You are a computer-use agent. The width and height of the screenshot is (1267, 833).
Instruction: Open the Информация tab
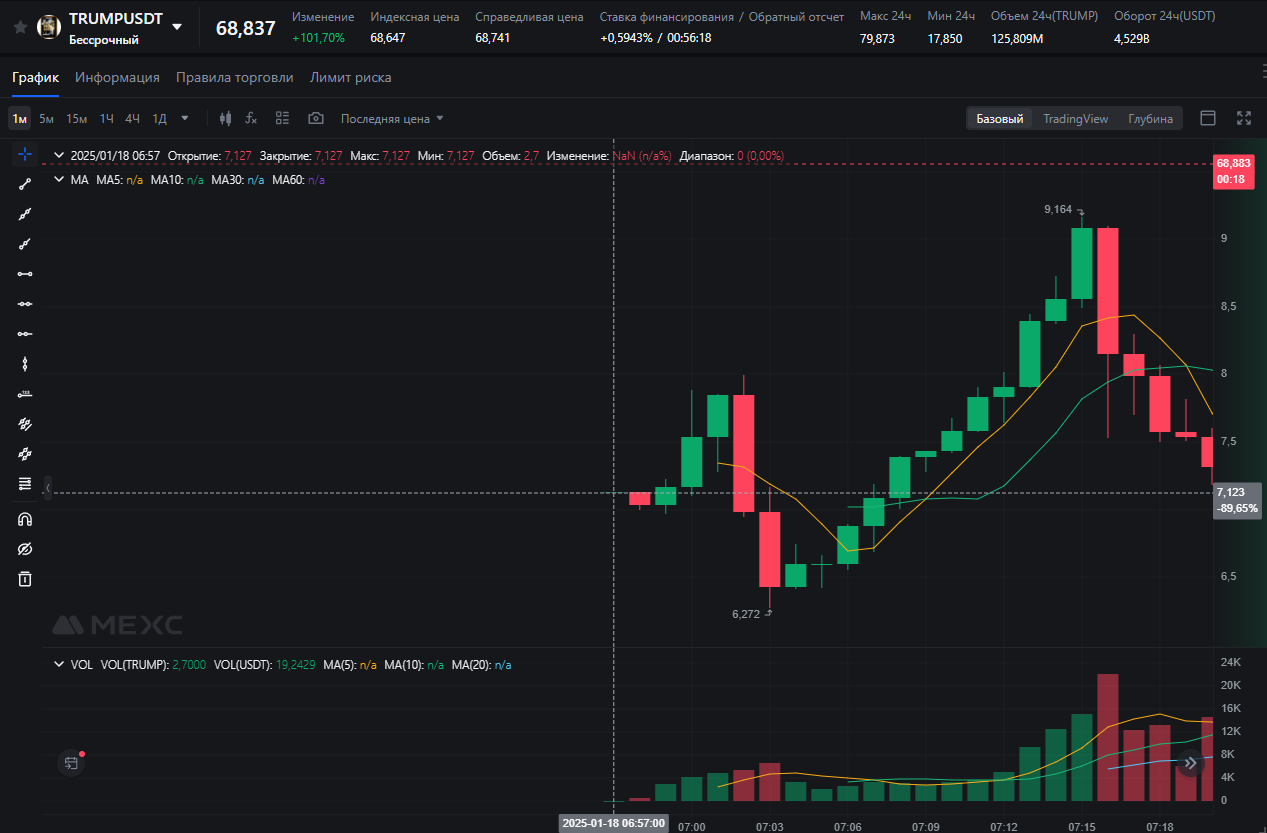(117, 77)
